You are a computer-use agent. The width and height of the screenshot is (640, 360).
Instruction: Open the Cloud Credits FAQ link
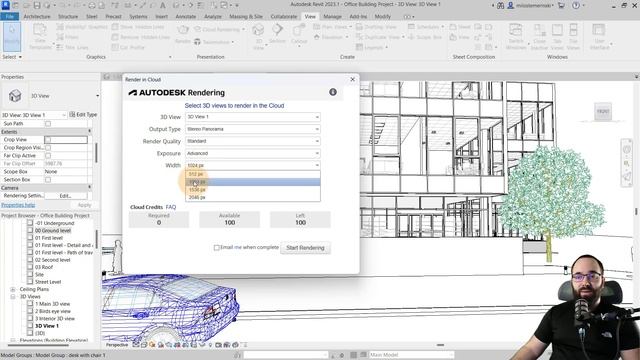pyautogui.click(x=171, y=207)
